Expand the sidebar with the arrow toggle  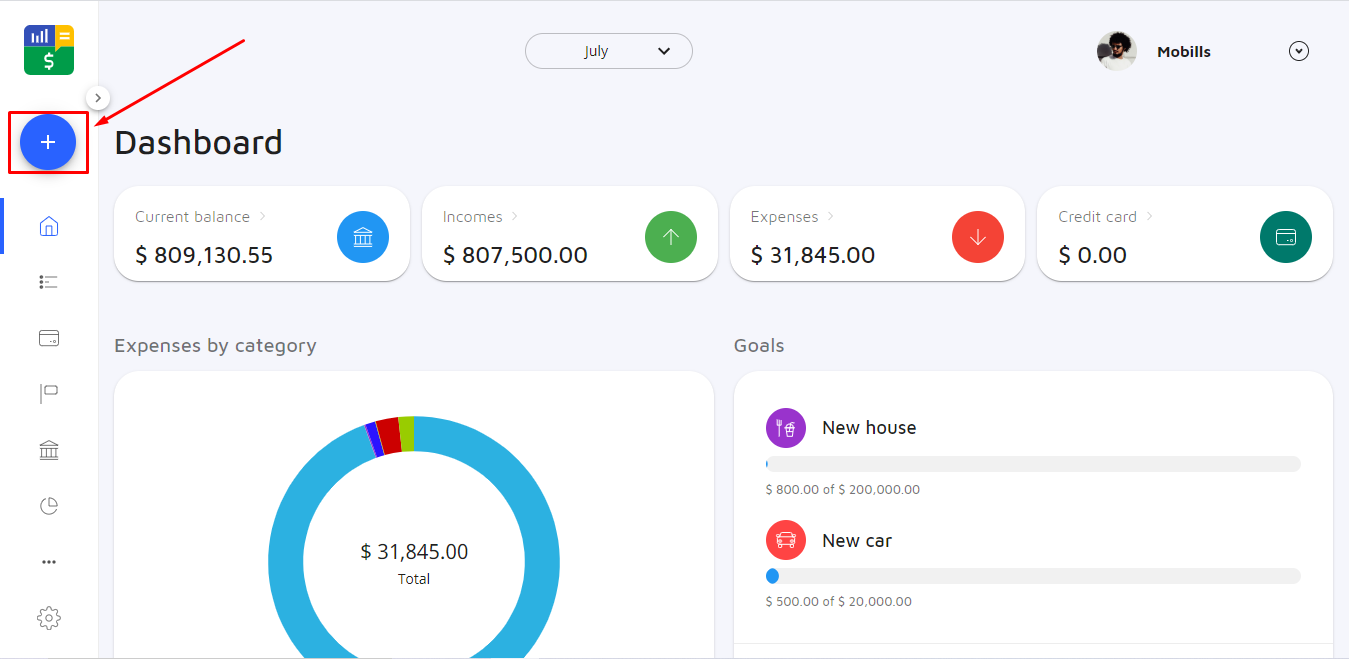point(97,97)
